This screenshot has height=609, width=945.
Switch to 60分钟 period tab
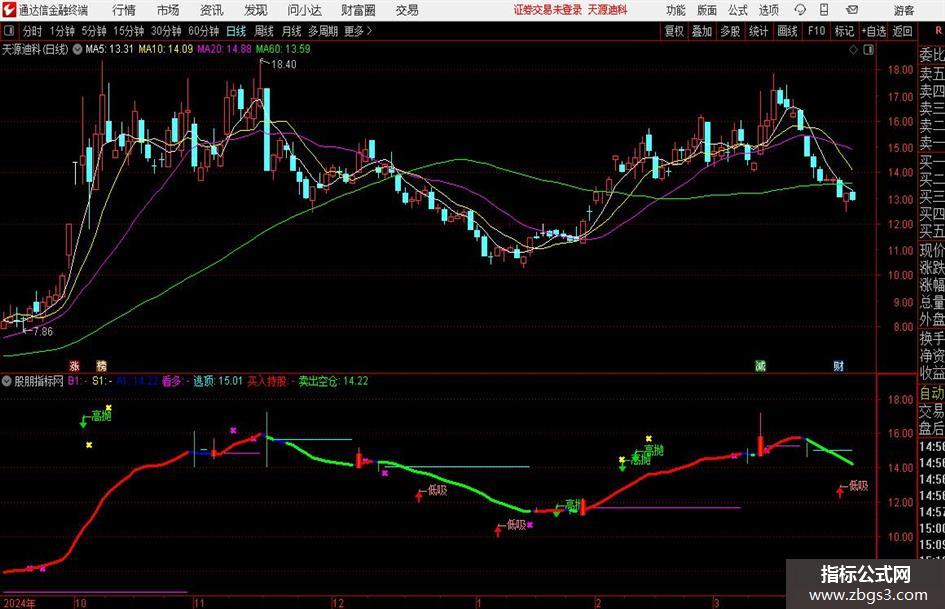tap(204, 31)
